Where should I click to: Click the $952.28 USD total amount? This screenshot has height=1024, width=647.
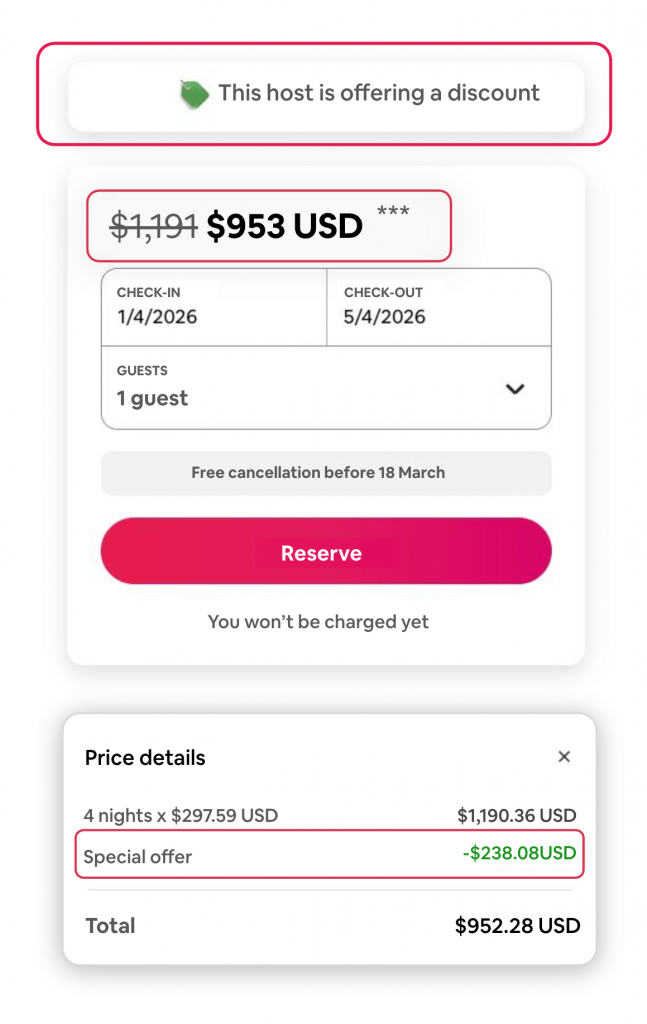tap(517, 926)
